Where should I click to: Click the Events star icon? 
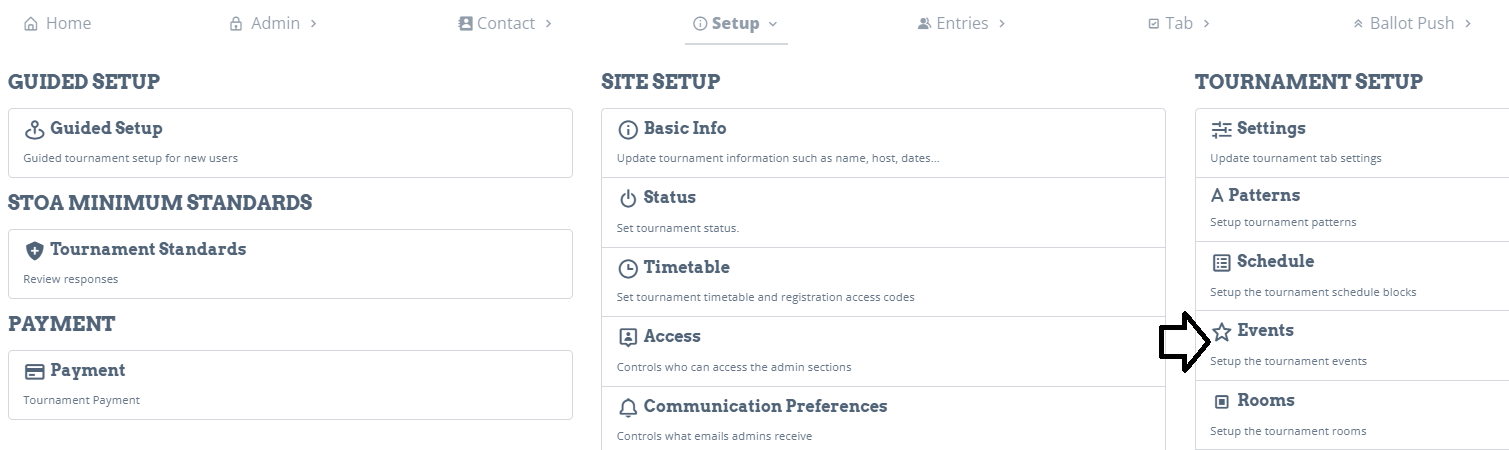(x=1221, y=331)
